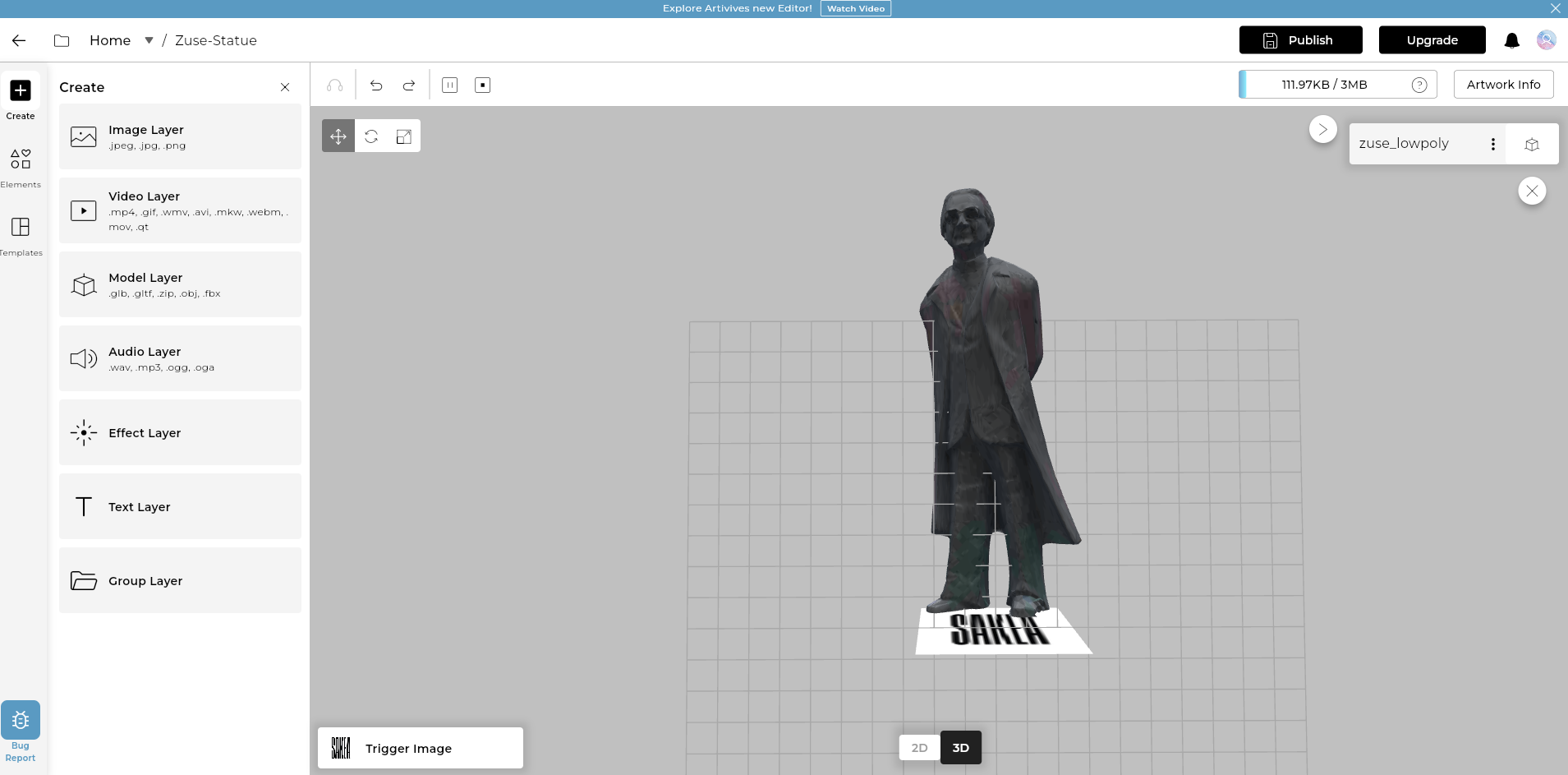Open the Artwork Info panel

(1503, 85)
